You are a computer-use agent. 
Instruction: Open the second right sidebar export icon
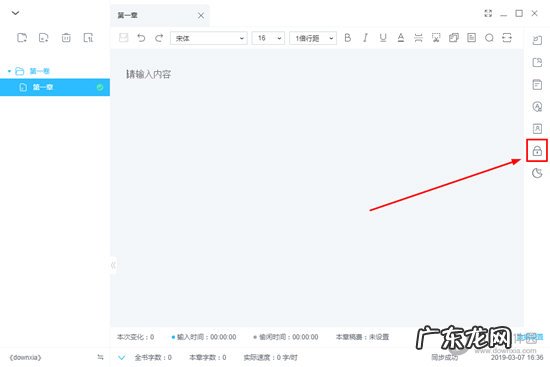pyautogui.click(x=537, y=62)
